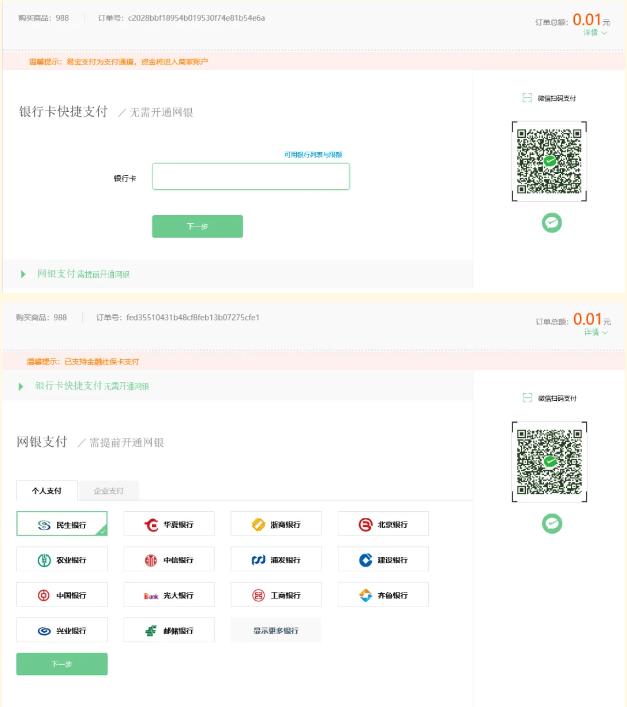The width and height of the screenshot is (627, 707).
Task: Focus the 银行卡 number input field
Action: tap(251, 177)
